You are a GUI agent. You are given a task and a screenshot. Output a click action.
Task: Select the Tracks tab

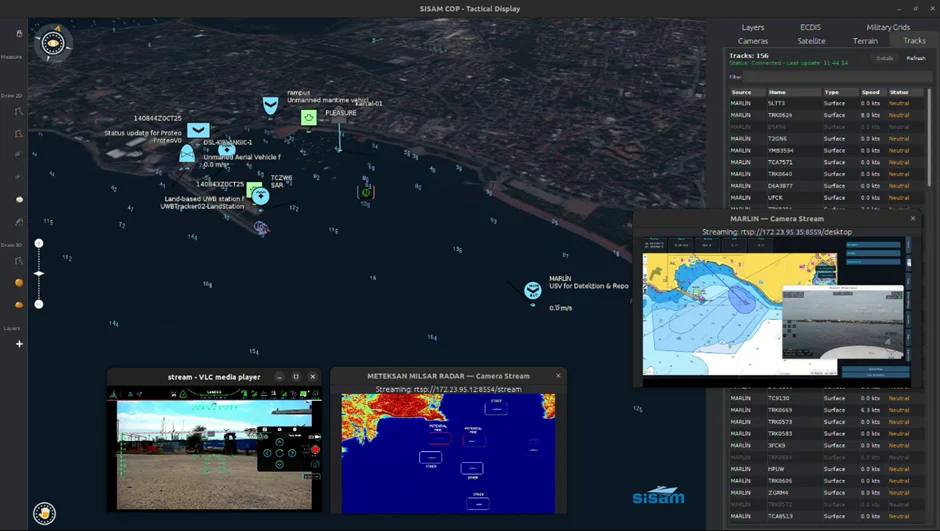click(914, 41)
